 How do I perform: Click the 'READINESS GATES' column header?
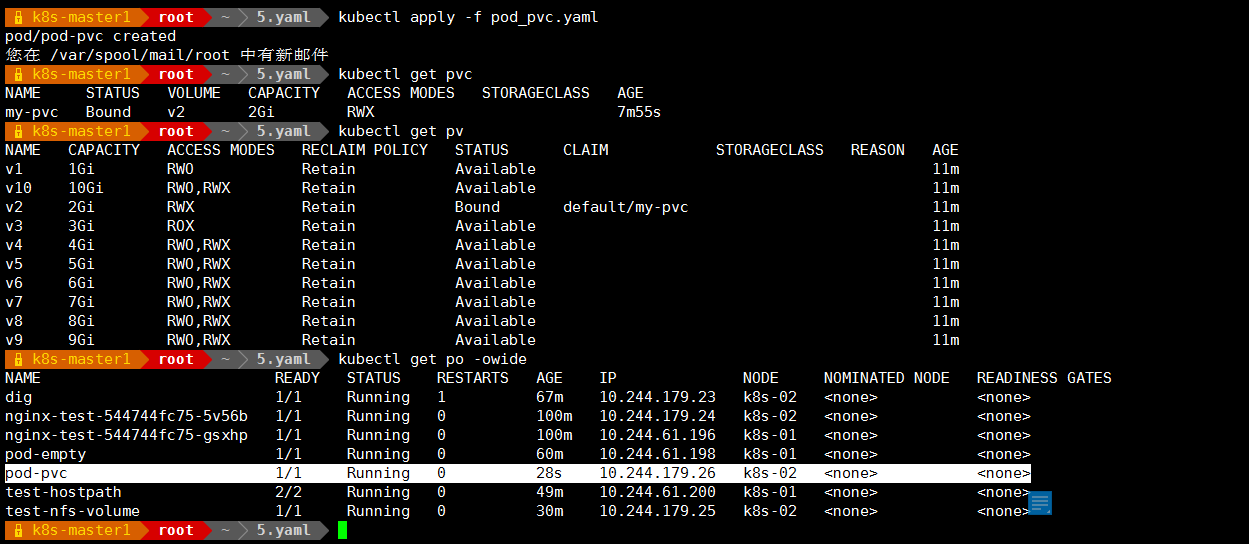[x=1044, y=378]
